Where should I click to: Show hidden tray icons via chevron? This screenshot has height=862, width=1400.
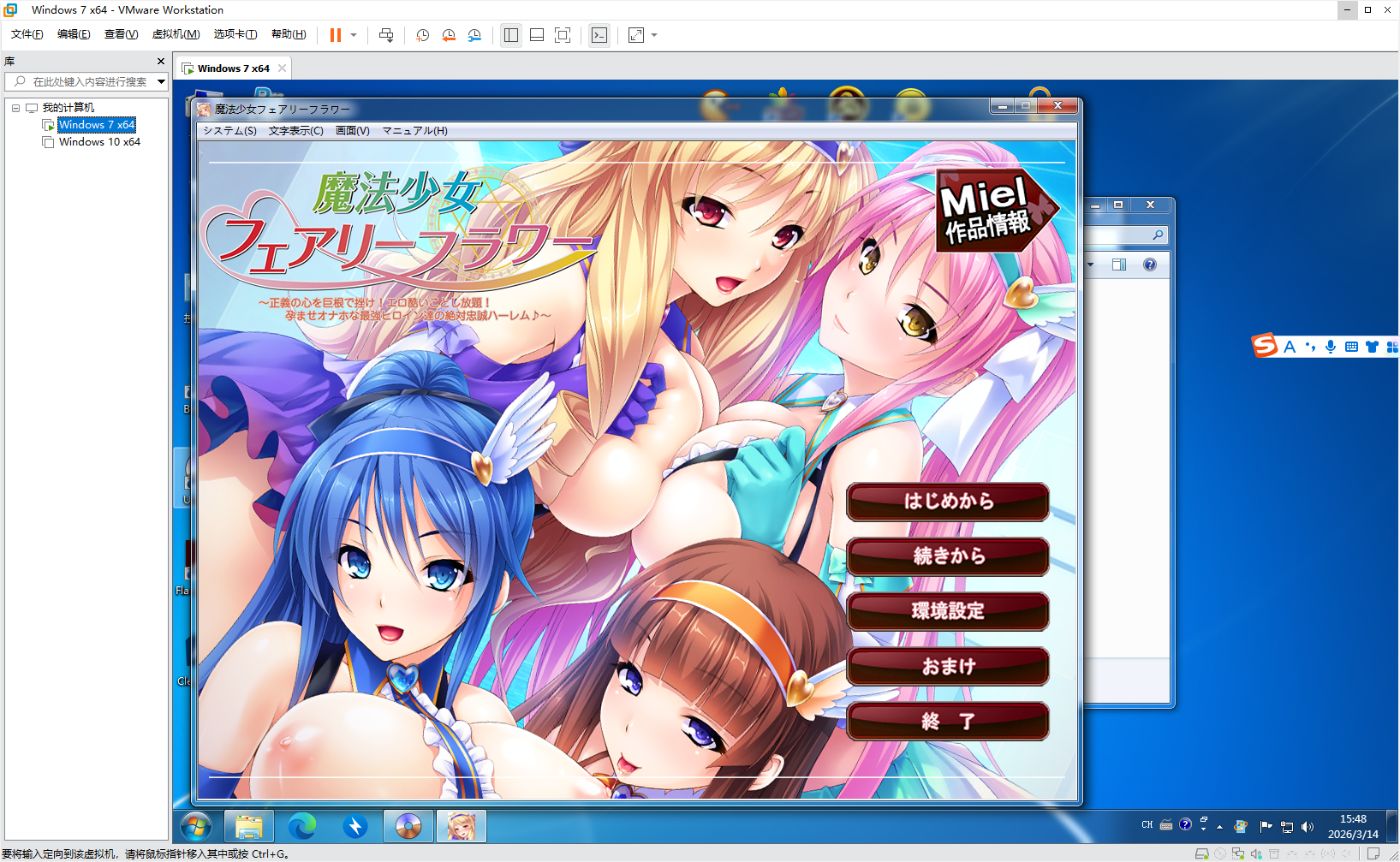pos(1219,827)
